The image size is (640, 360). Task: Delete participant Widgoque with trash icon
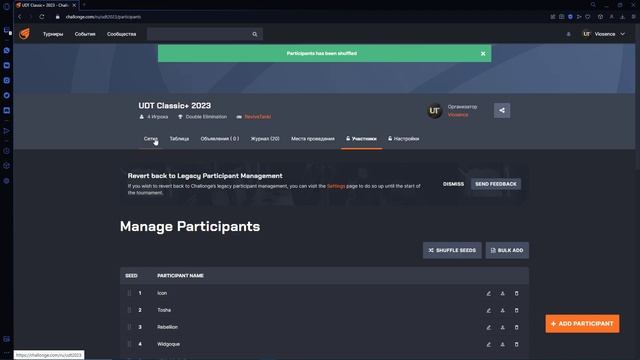pos(516,344)
